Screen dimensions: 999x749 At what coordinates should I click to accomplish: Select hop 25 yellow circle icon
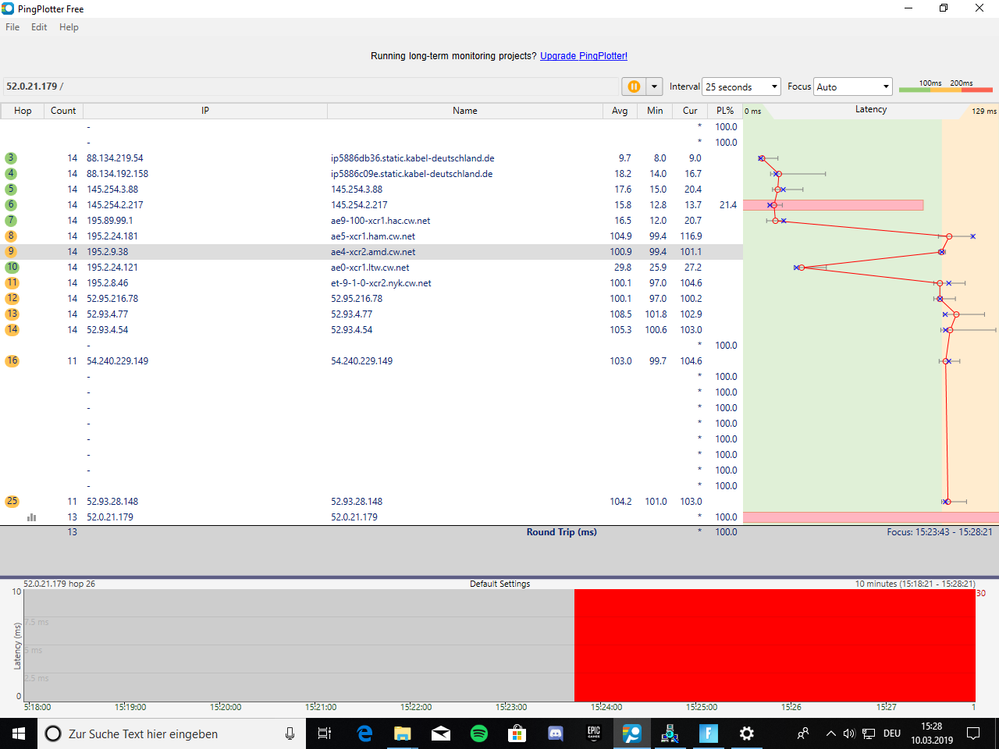[11, 501]
